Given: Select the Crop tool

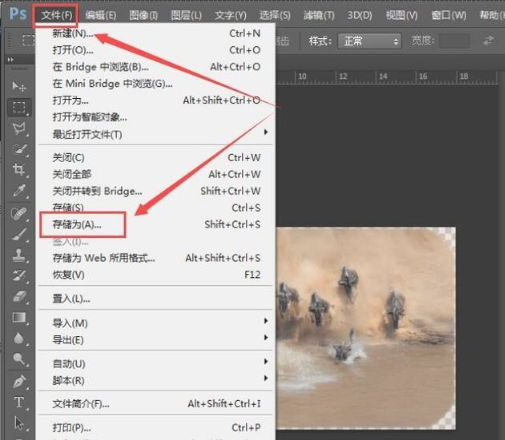Looking at the screenshot, I should click(x=19, y=170).
